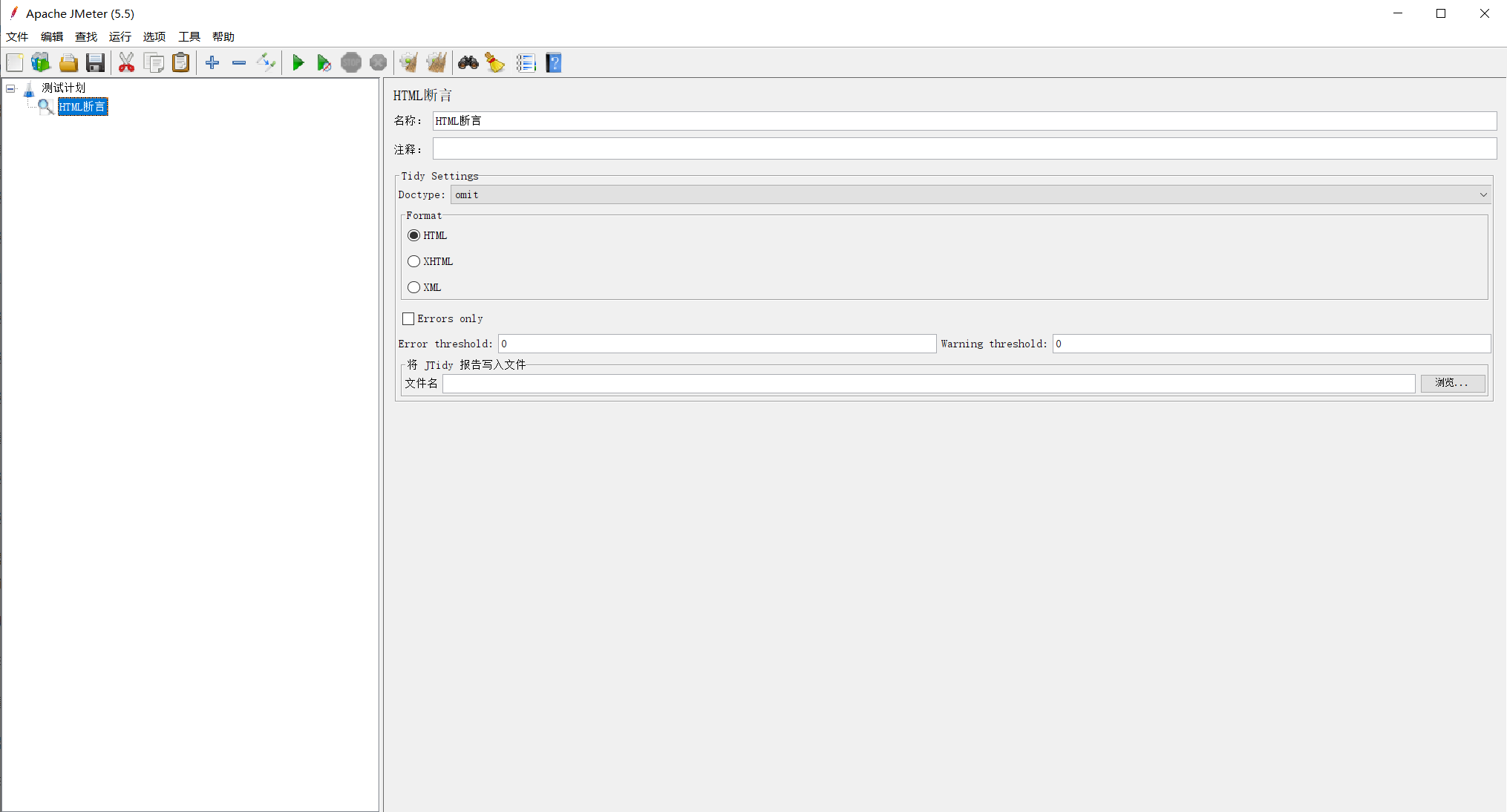This screenshot has width=1507, height=812.
Task: Start the test with green play icon
Action: point(298,63)
